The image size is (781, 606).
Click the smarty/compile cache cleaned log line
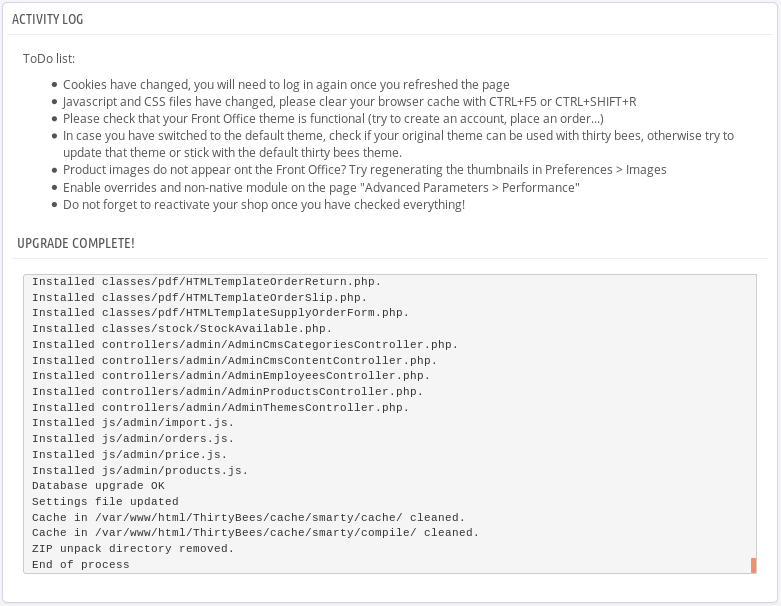click(255, 533)
